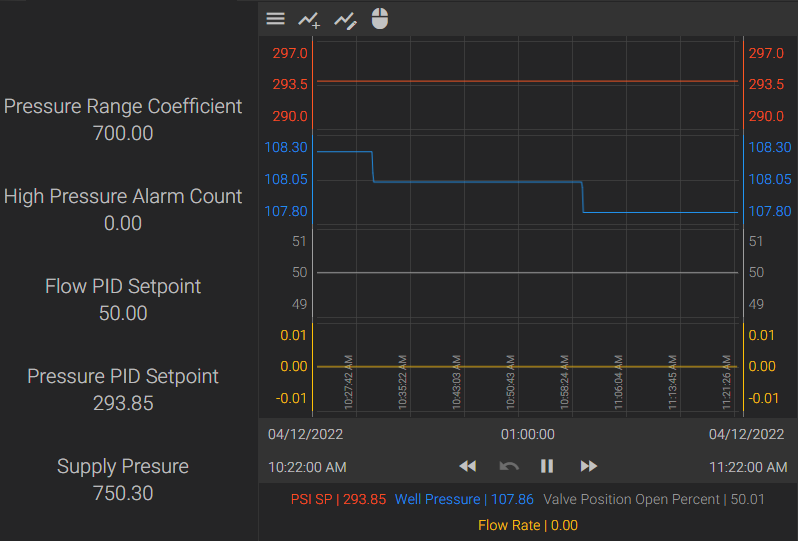Toggle the Well Pressure legend entry
Viewport: 798px width, 541px height.
(x=464, y=499)
